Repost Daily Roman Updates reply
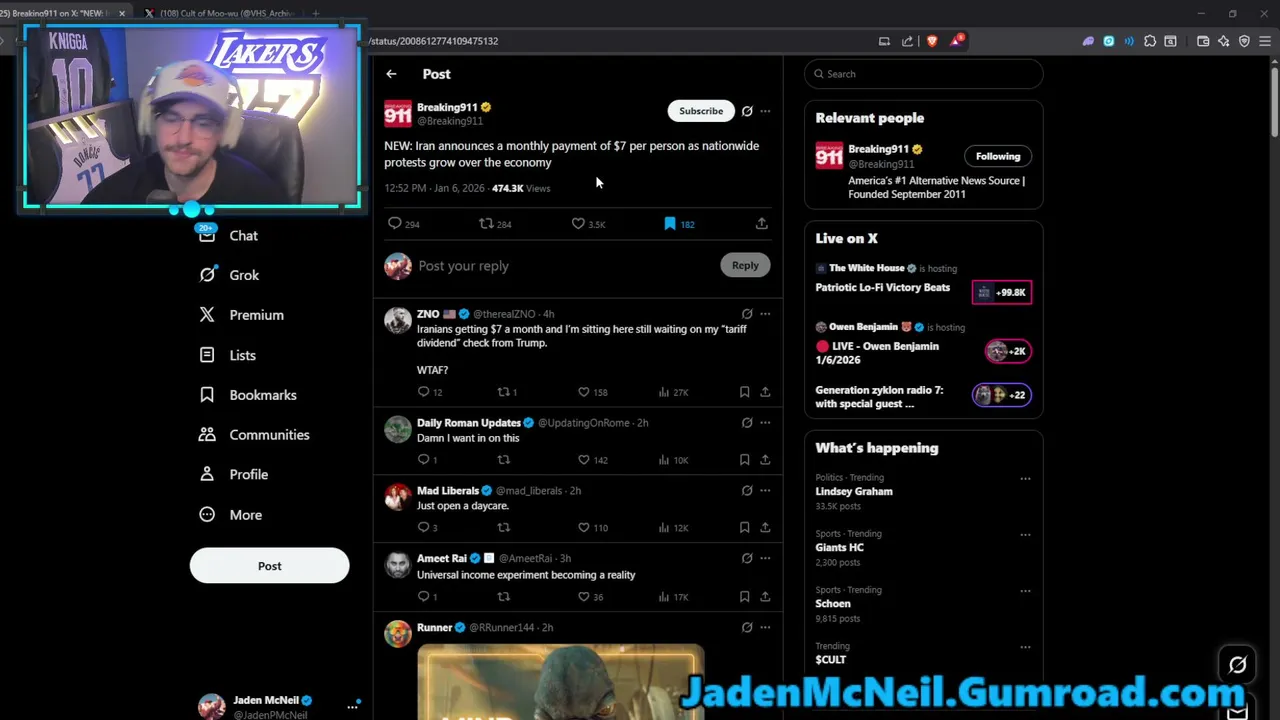This screenshot has height=720, width=1280. tap(504, 460)
